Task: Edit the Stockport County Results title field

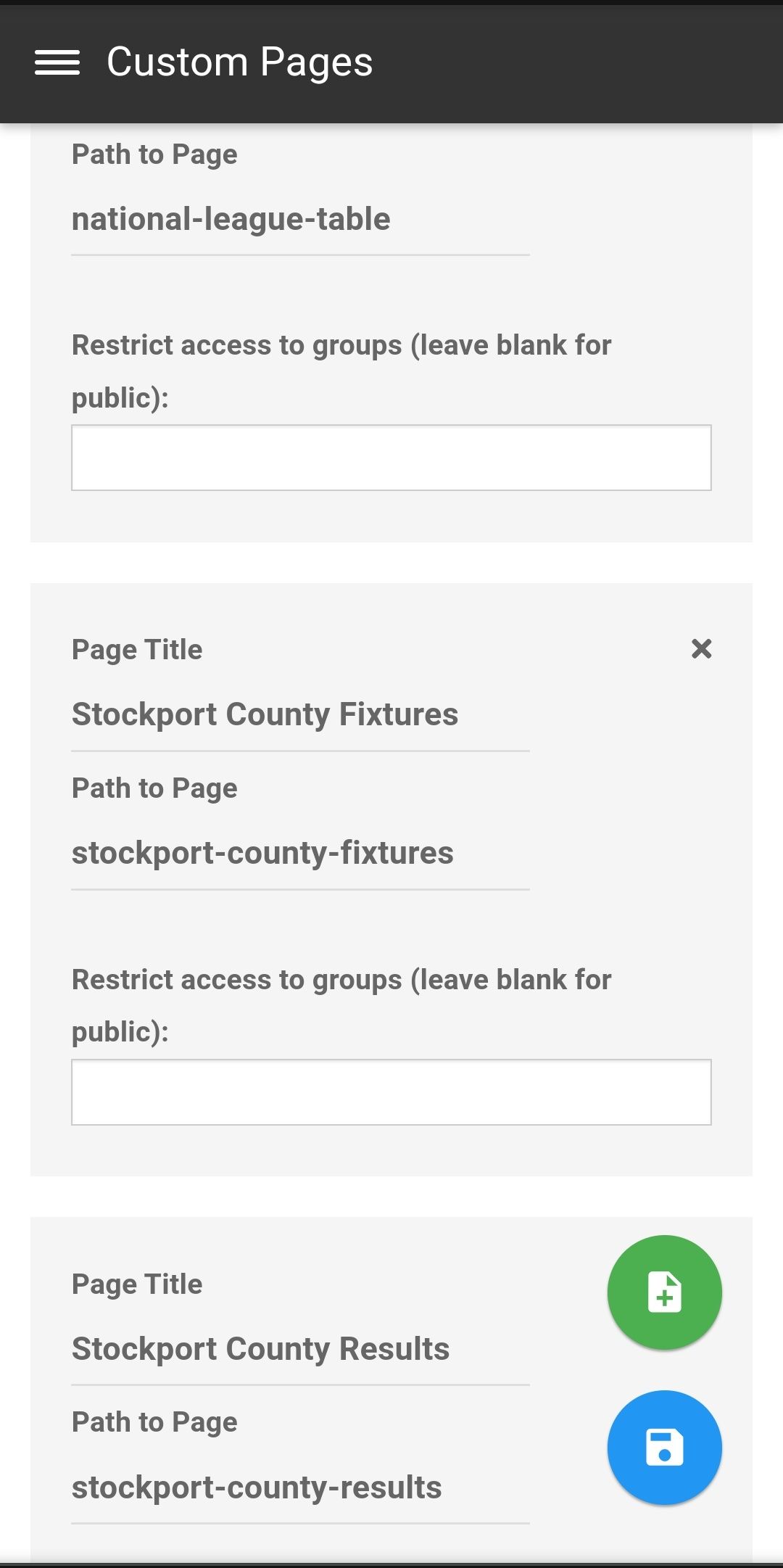Action: pos(300,1350)
